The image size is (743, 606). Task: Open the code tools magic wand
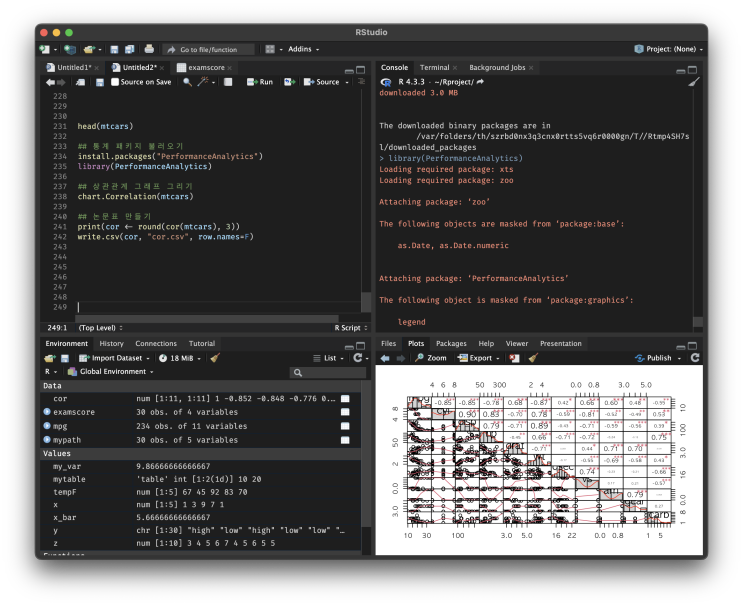click(x=204, y=82)
